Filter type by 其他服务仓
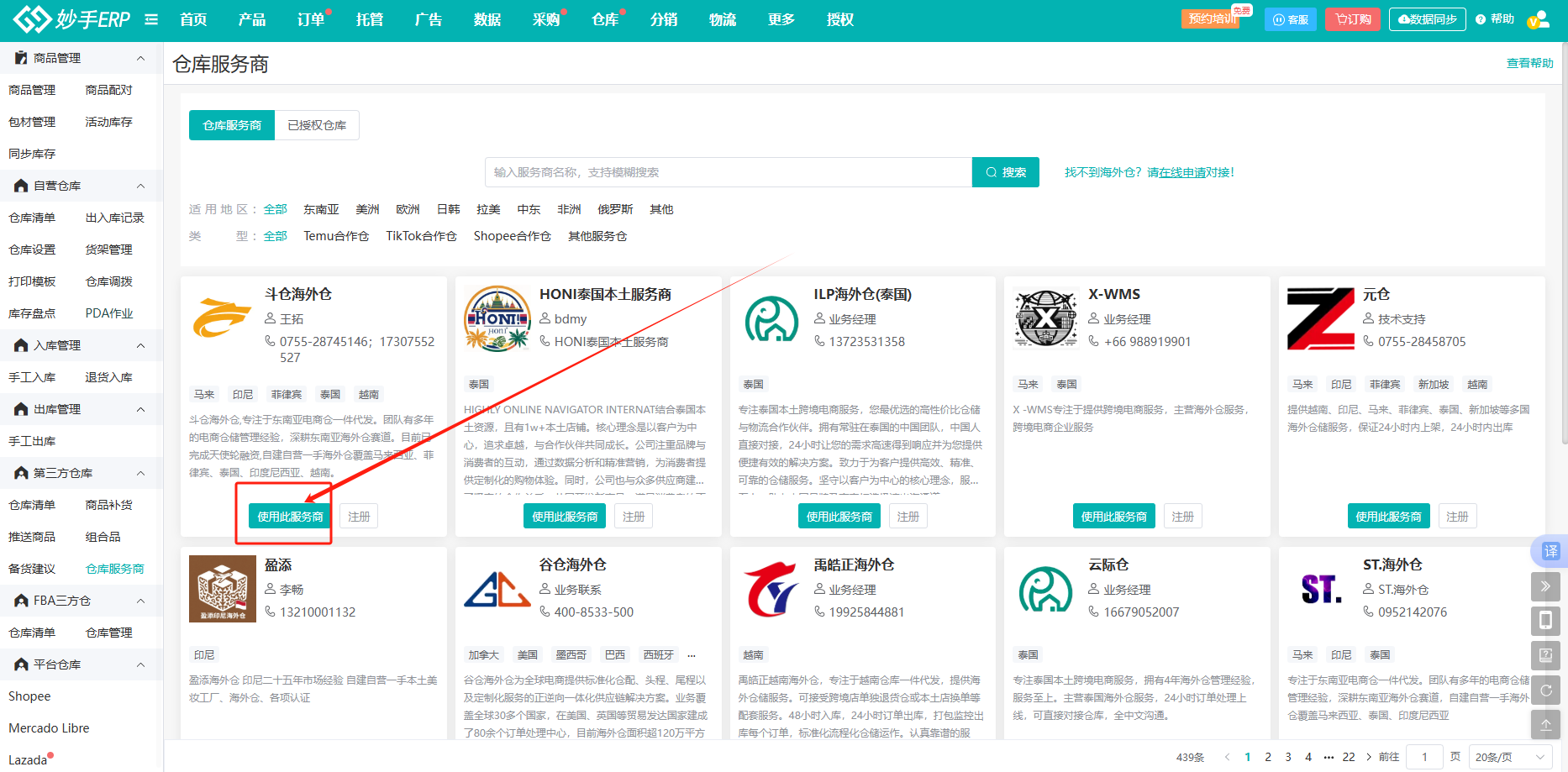Screen dimensions: 1568x772 coord(597,236)
